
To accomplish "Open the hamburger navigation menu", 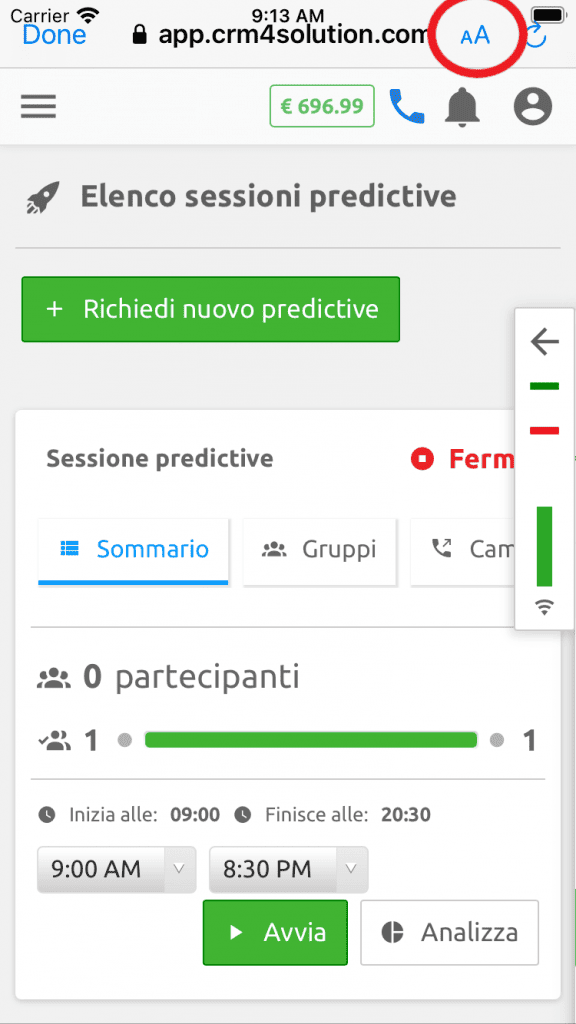I will tap(38, 106).
